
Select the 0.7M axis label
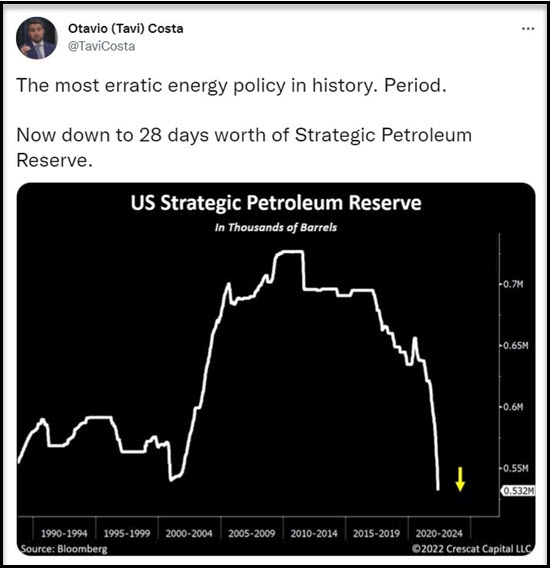point(513,284)
